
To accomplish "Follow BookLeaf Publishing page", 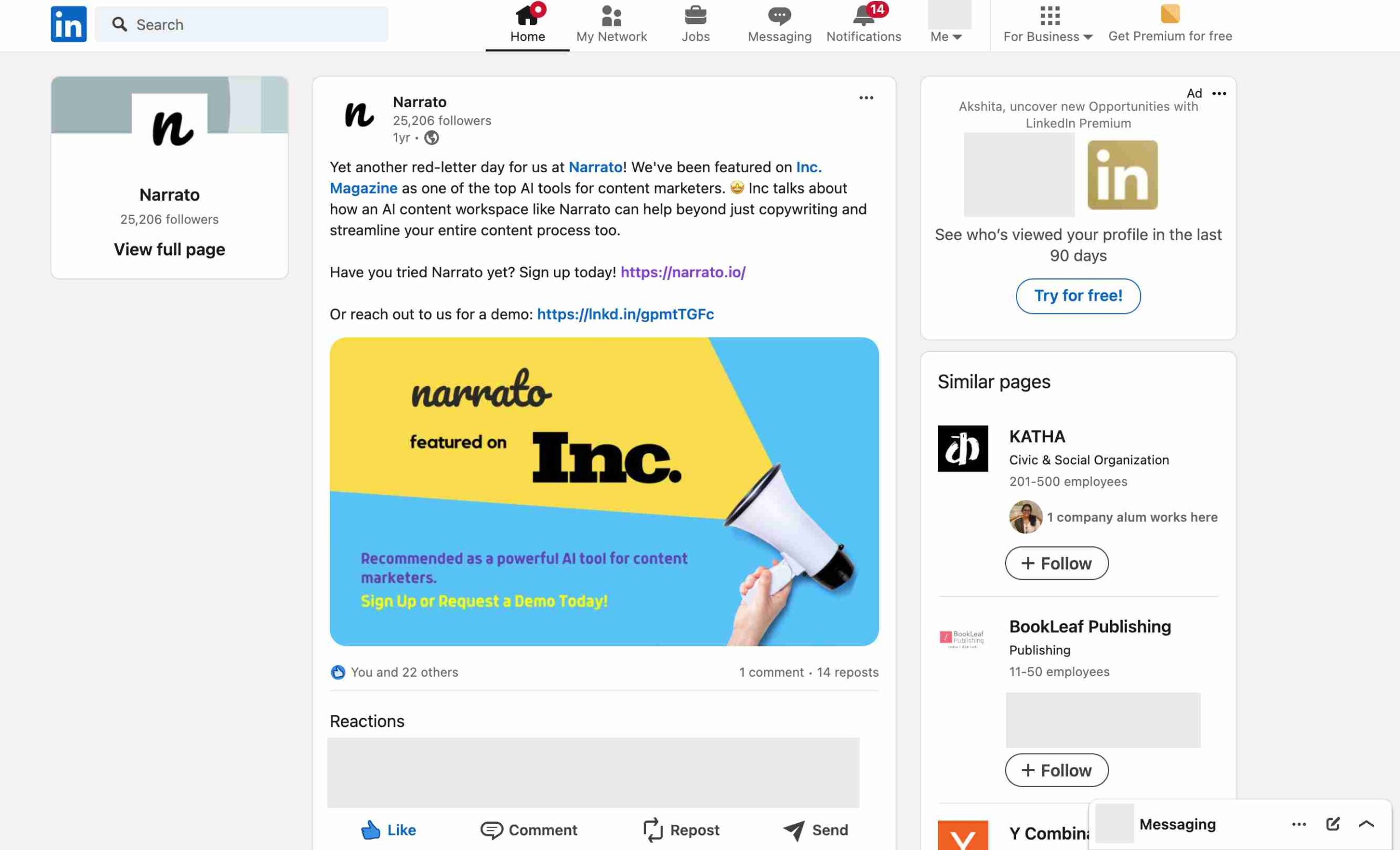I will (x=1056, y=770).
